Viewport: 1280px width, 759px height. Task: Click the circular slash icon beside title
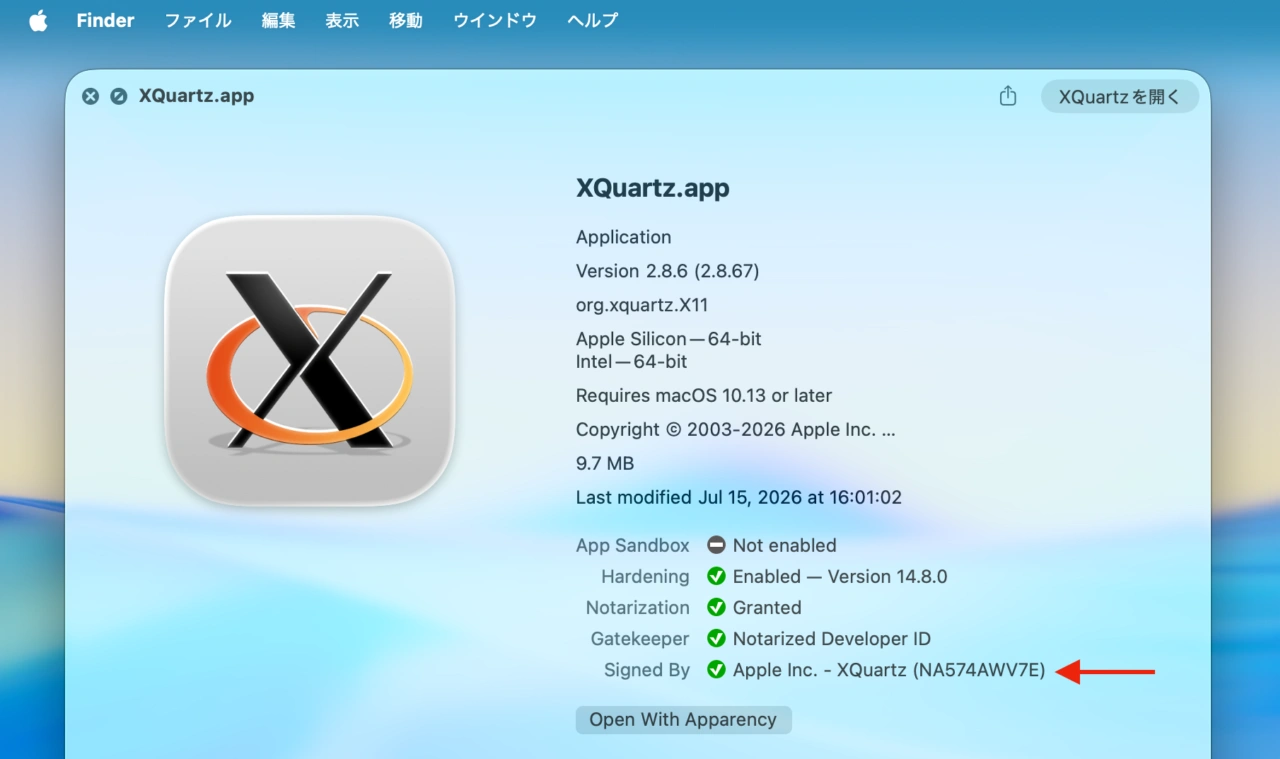118,96
